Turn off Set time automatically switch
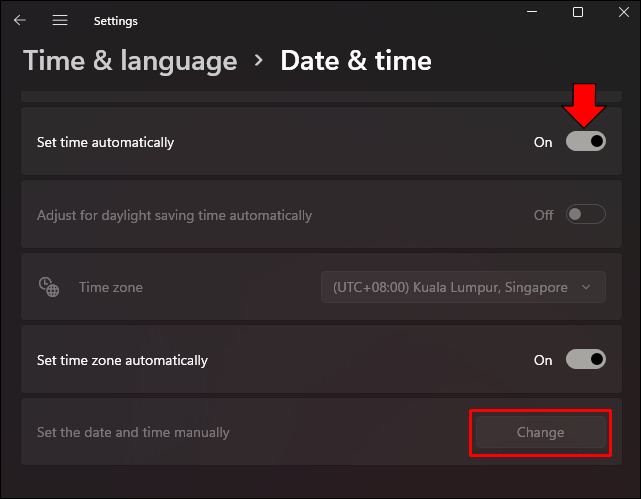The width and height of the screenshot is (641, 499). coord(586,142)
